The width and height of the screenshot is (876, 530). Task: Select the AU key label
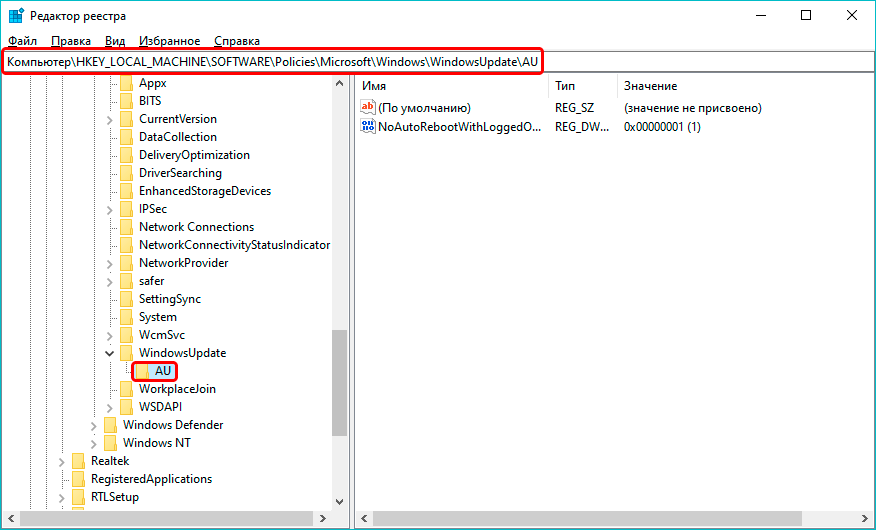coord(163,371)
